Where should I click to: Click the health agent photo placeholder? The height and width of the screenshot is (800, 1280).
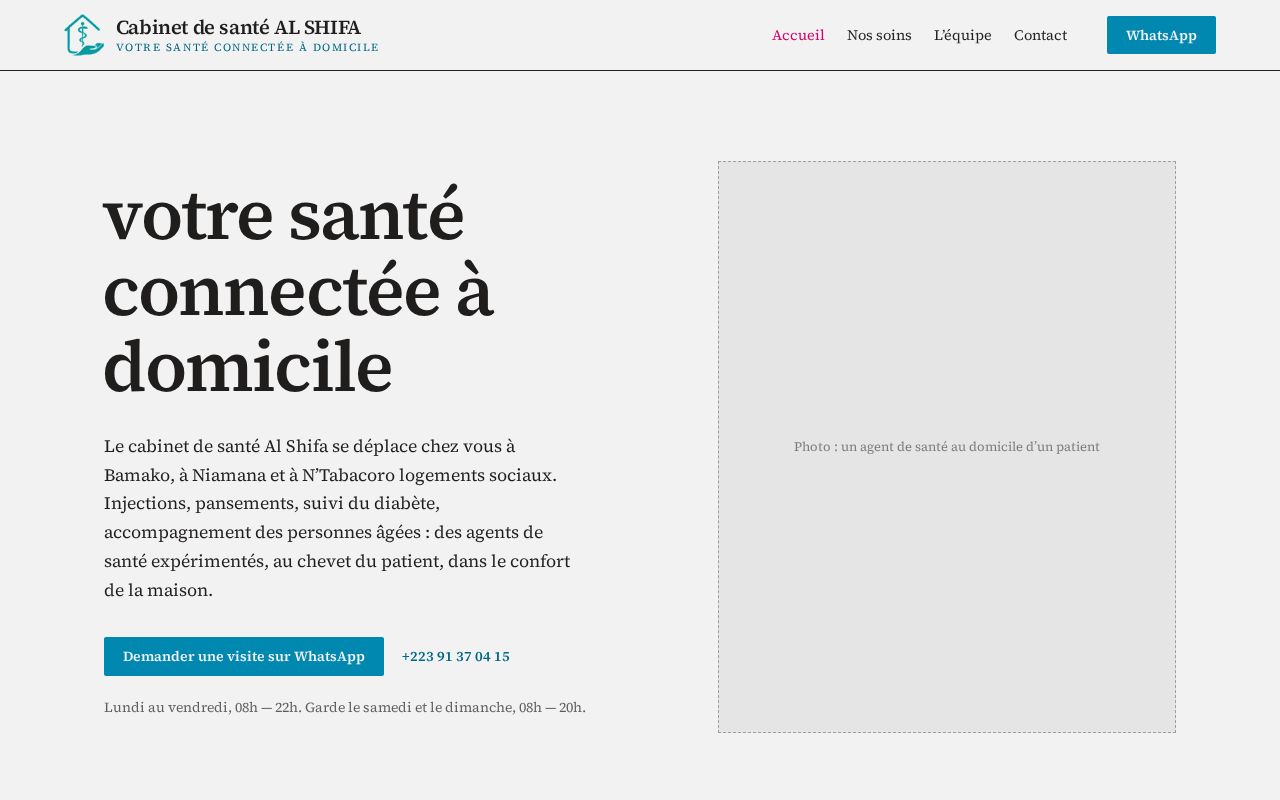point(947,447)
